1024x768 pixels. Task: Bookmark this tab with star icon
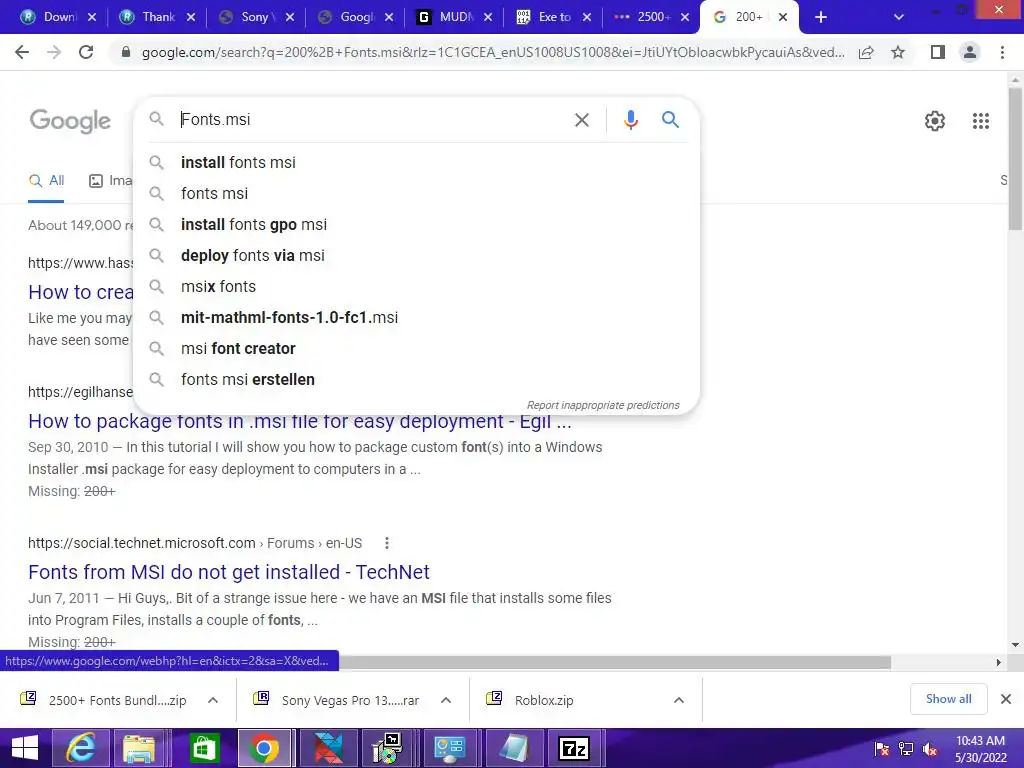(898, 52)
